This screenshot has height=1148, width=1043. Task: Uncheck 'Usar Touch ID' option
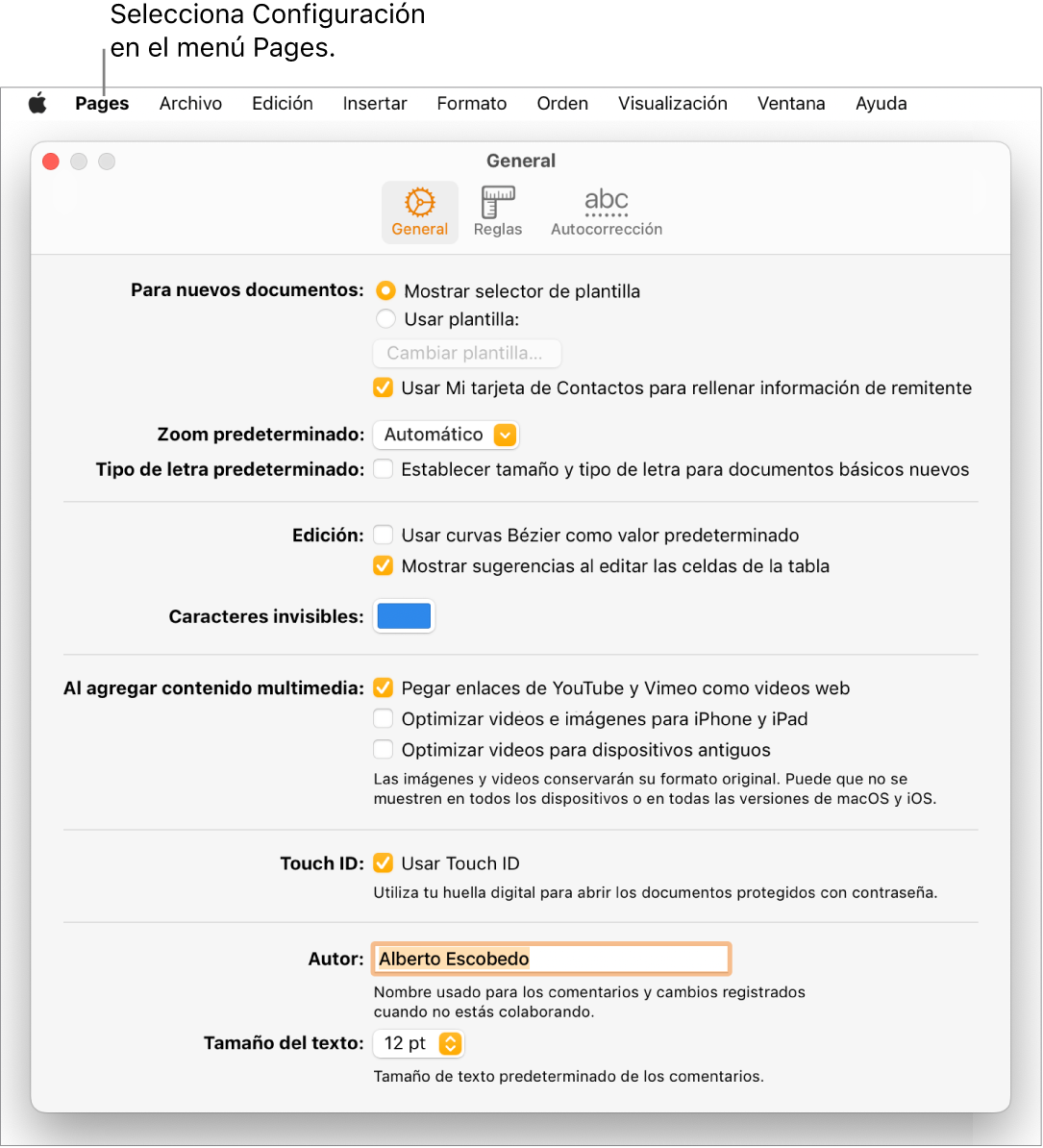(384, 863)
